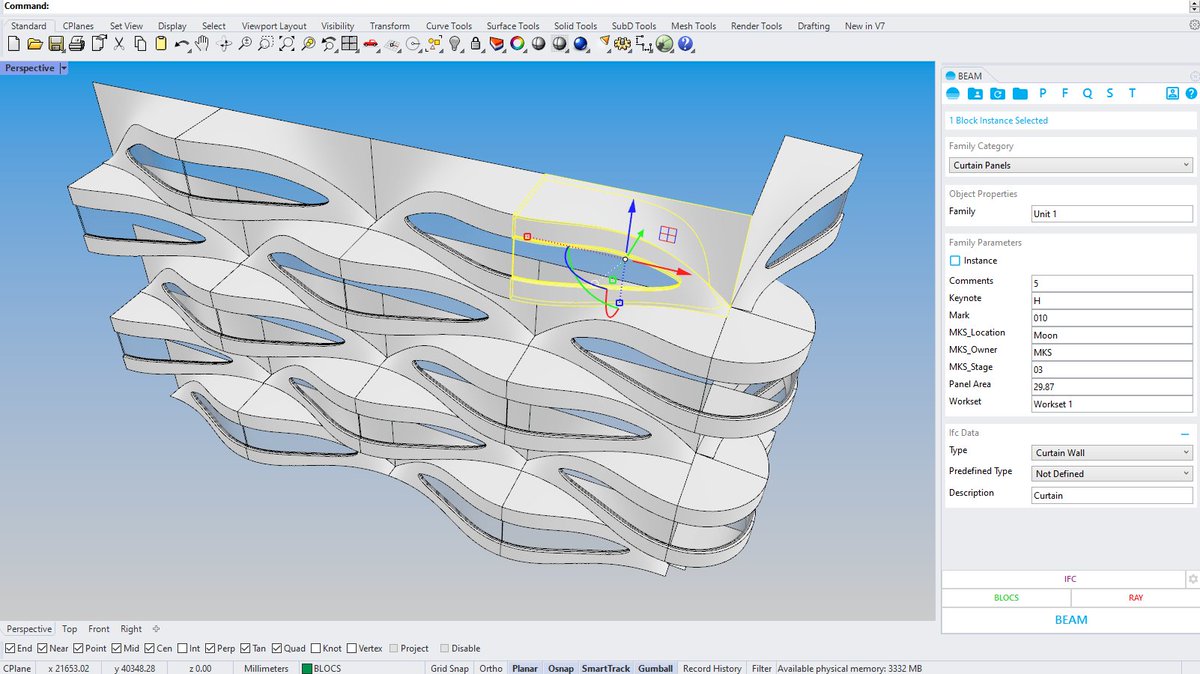Click the red car icon
Image resolution: width=1200 pixels, height=674 pixels.
click(x=370, y=44)
